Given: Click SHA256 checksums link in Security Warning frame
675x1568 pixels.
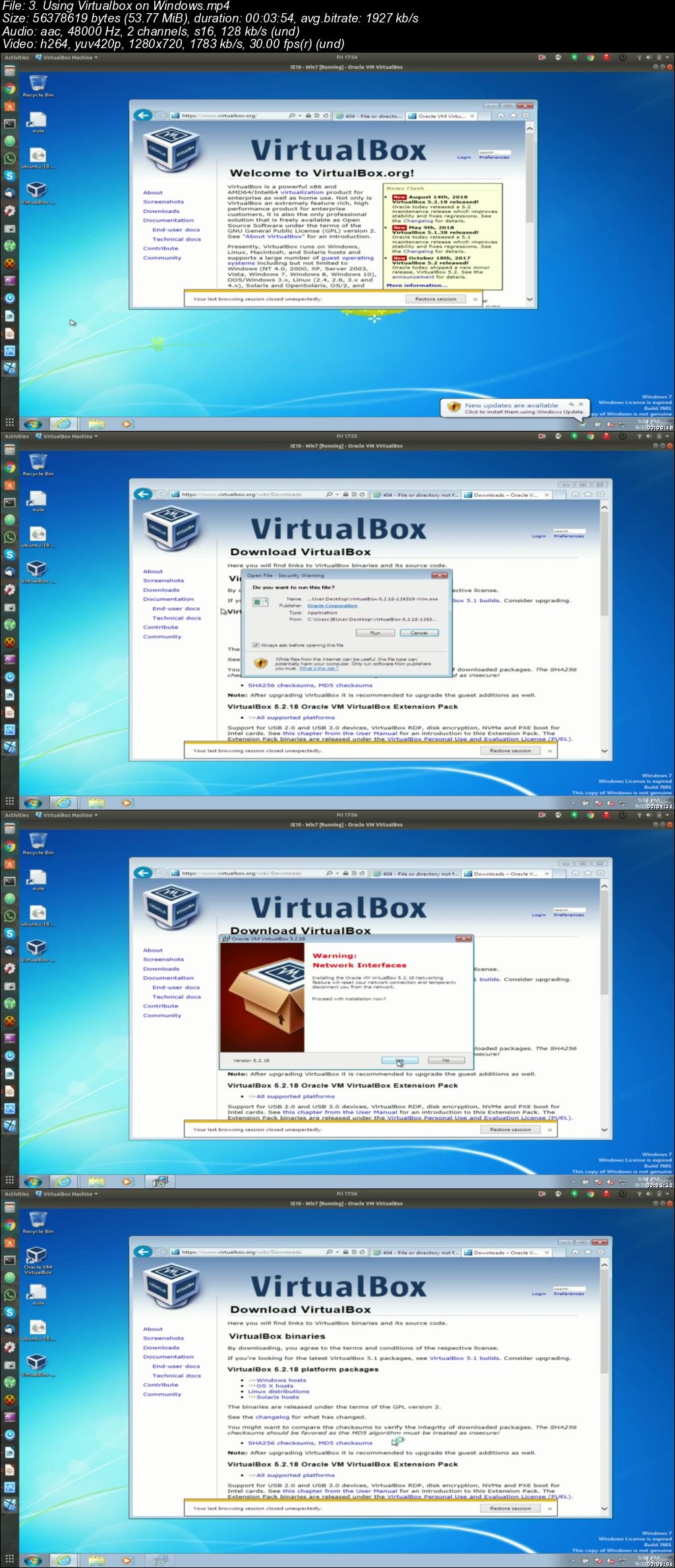Looking at the screenshot, I should pyautogui.click(x=281, y=685).
